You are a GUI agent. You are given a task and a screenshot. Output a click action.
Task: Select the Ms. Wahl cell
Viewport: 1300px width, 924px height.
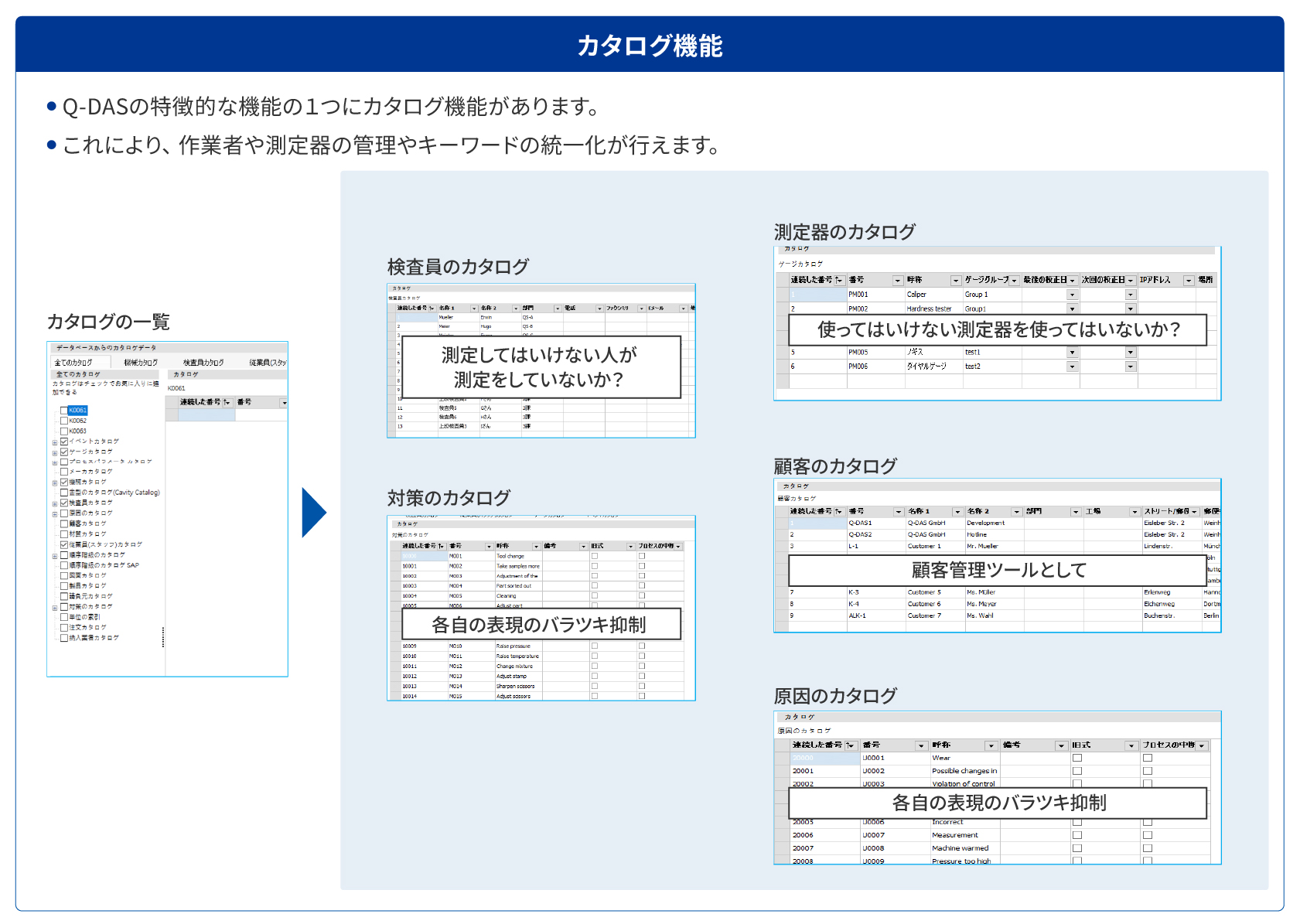click(994, 615)
